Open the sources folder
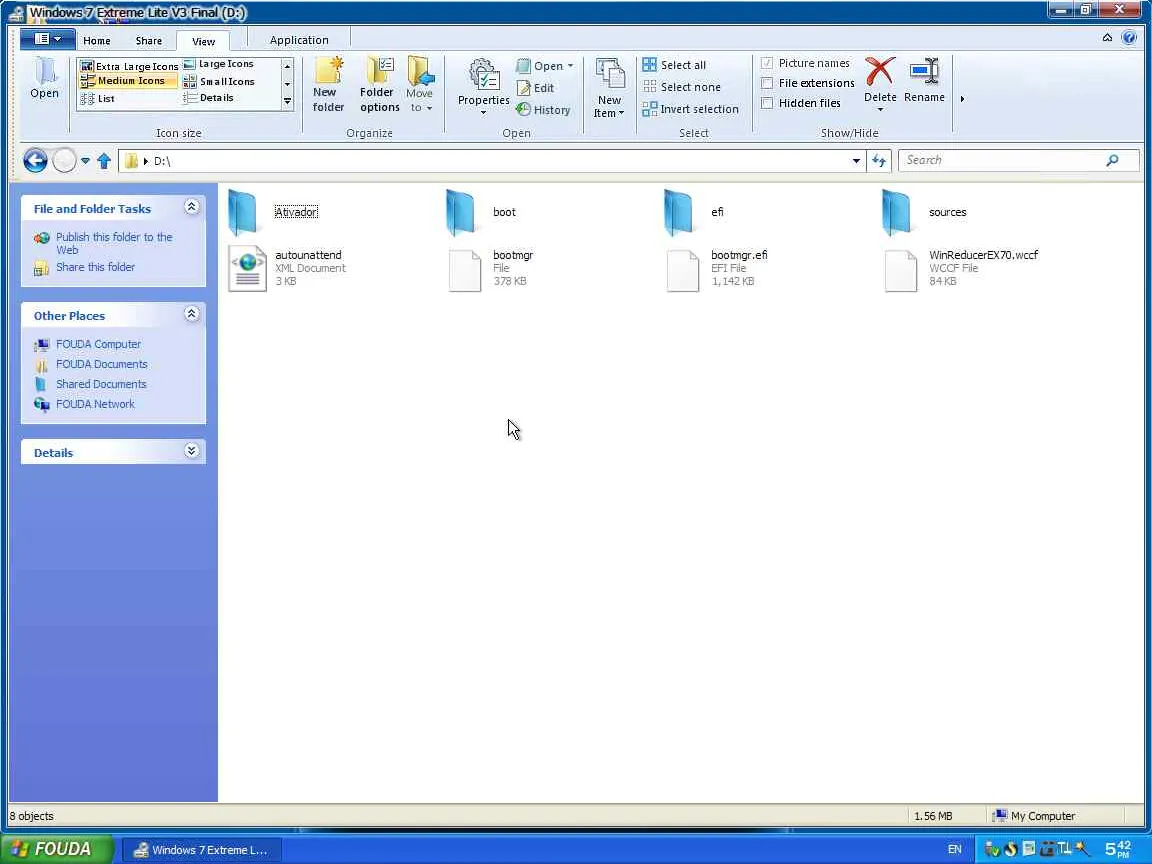This screenshot has width=1152, height=864. tap(924, 212)
